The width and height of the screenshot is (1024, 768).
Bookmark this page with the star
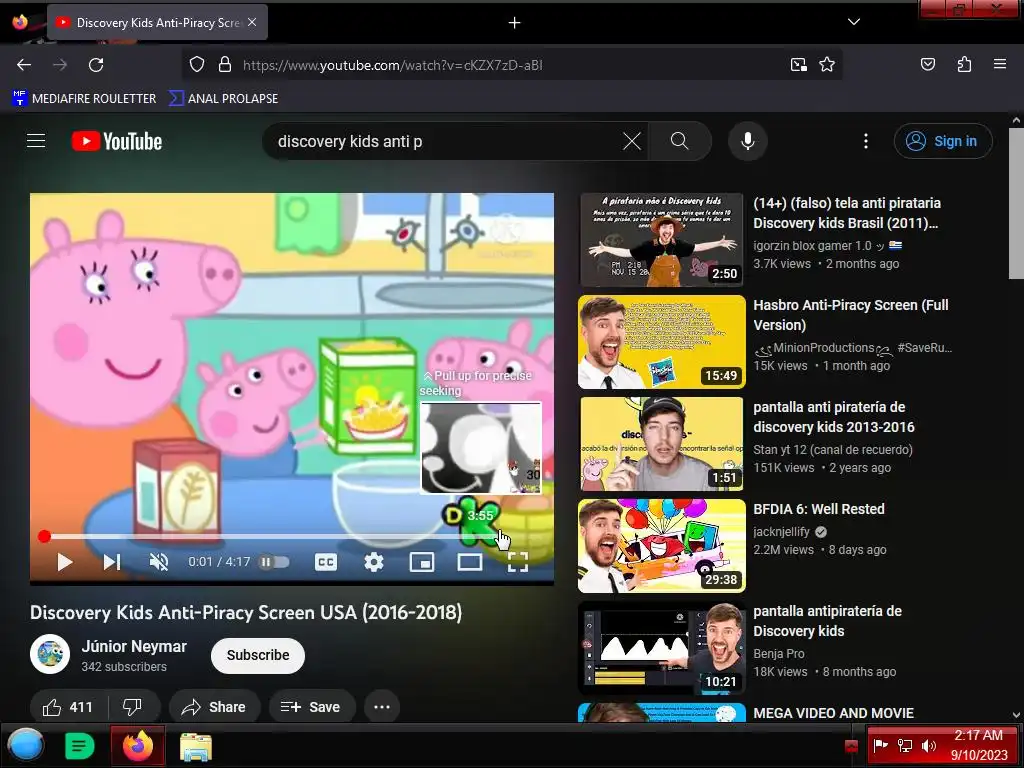click(x=827, y=65)
